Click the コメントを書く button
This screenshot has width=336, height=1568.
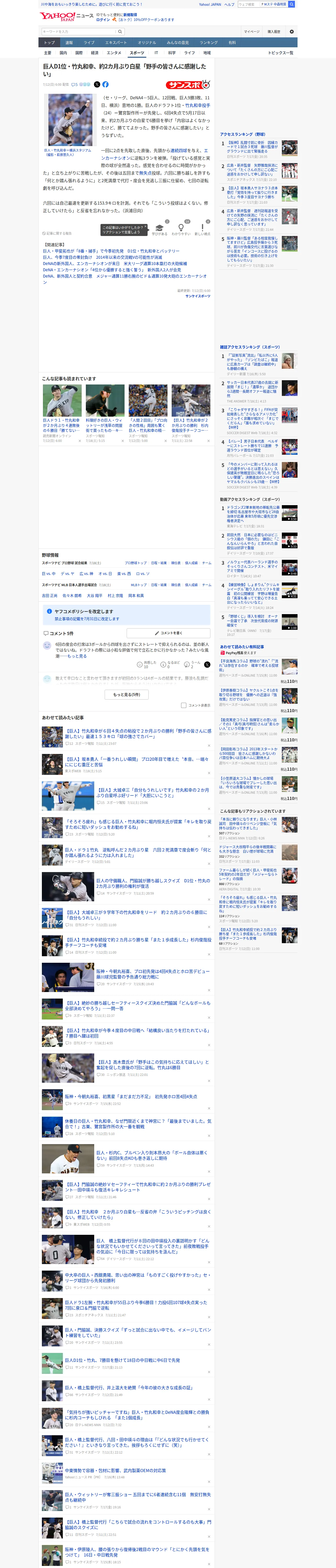(168, 633)
